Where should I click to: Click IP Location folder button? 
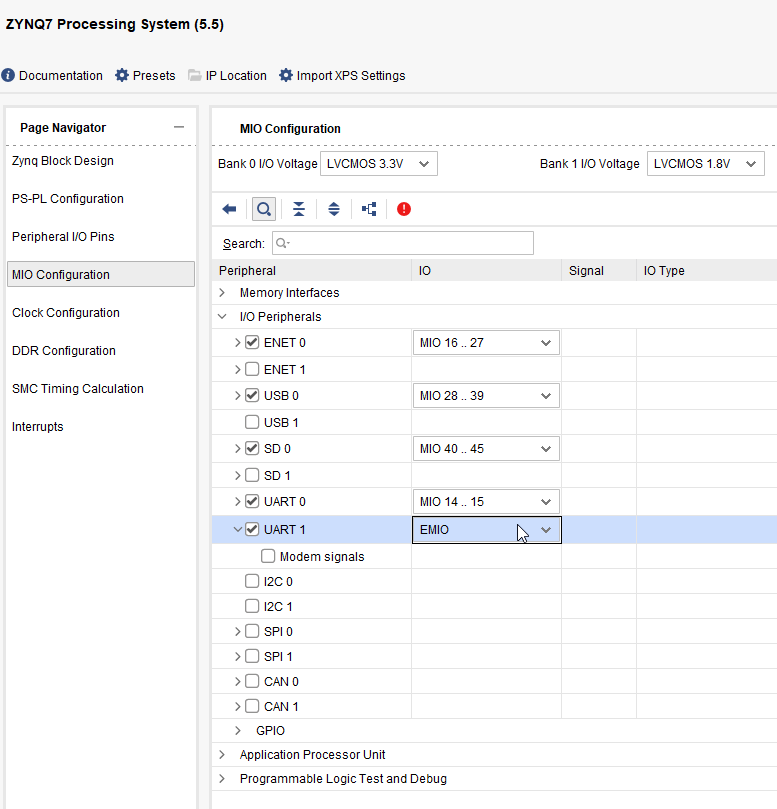(228, 75)
